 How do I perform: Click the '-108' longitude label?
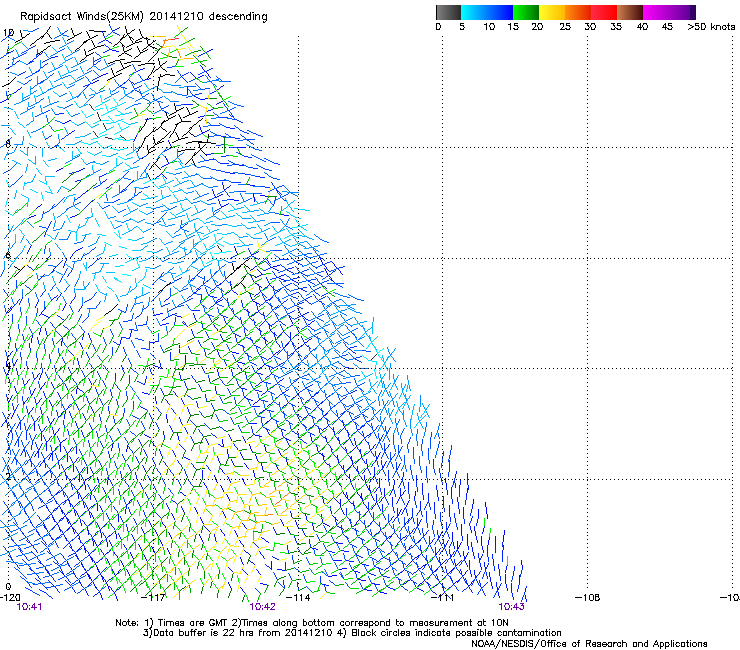(588, 598)
